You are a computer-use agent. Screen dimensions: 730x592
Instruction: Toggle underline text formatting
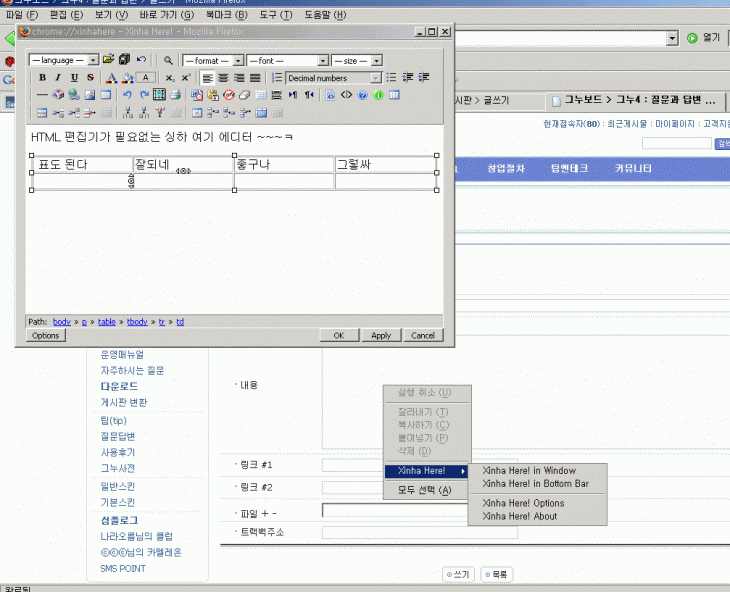tap(74, 78)
